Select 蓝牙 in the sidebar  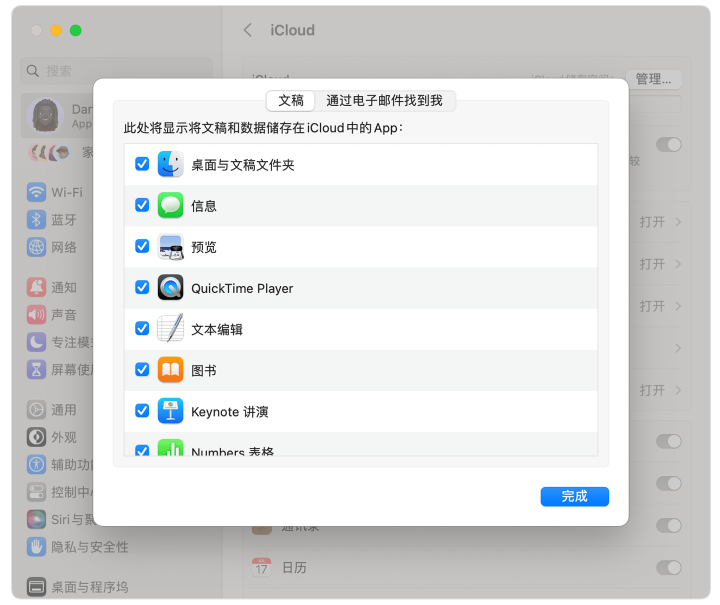click(63, 220)
